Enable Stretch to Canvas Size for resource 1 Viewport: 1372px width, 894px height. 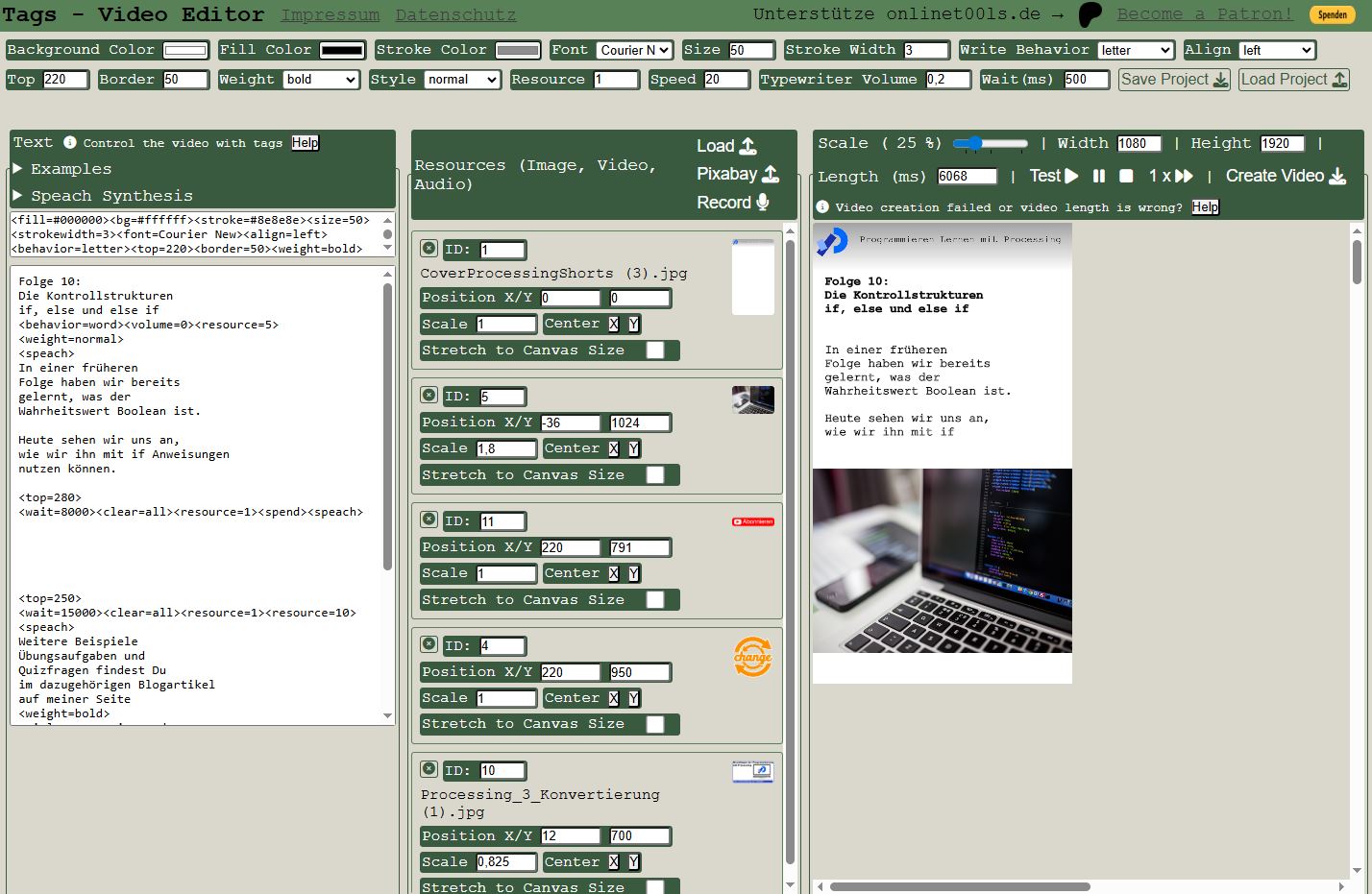[x=655, y=350]
